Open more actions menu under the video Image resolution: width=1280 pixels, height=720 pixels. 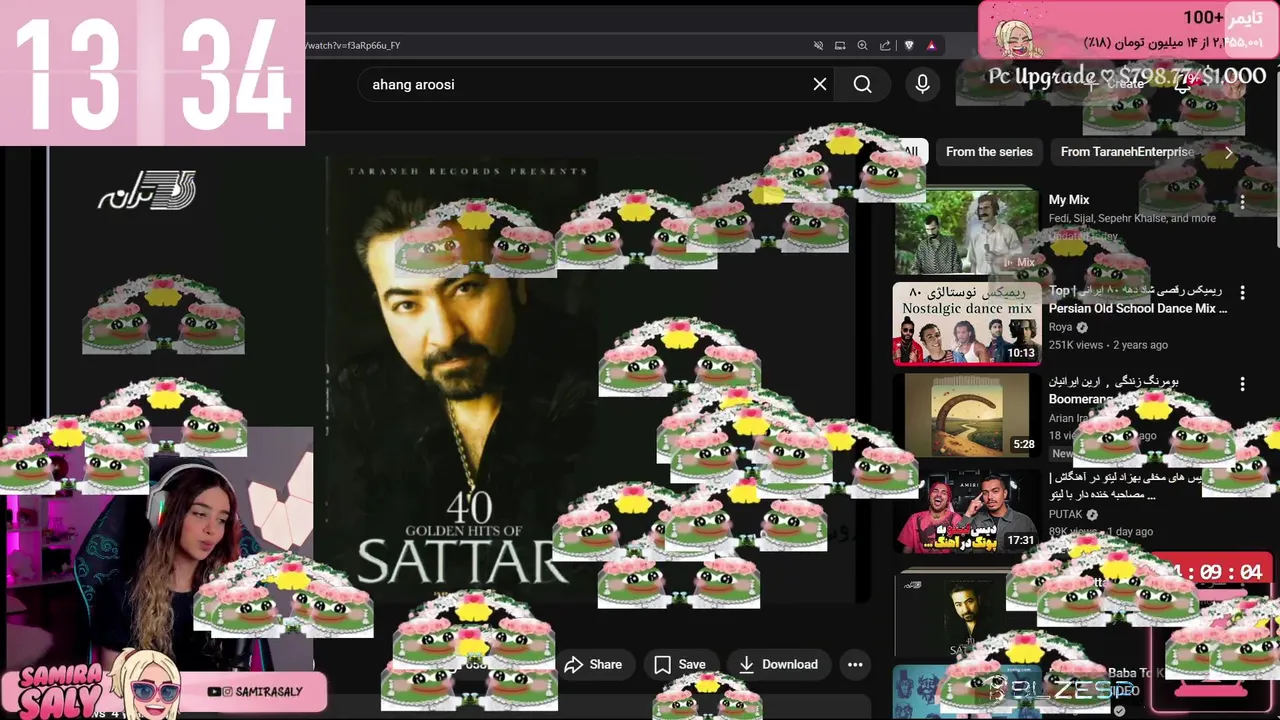pyautogui.click(x=855, y=664)
